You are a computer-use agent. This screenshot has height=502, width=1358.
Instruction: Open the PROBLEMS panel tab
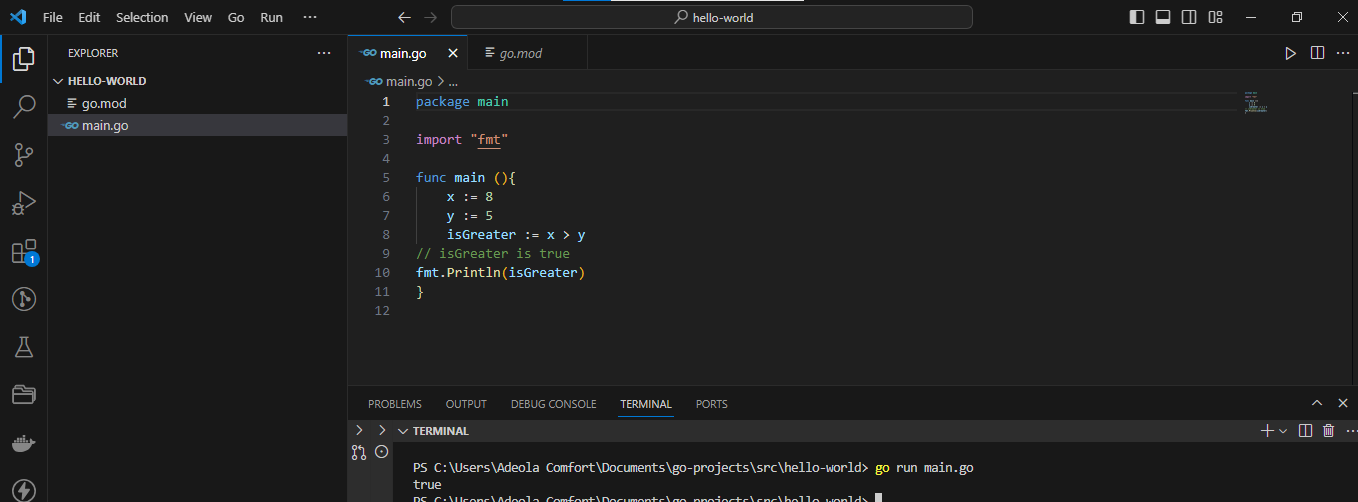click(394, 404)
